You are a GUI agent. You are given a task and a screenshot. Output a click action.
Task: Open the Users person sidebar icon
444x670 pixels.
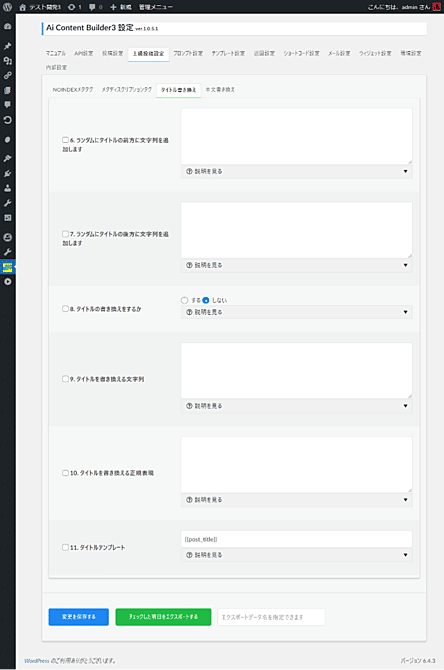(8, 188)
